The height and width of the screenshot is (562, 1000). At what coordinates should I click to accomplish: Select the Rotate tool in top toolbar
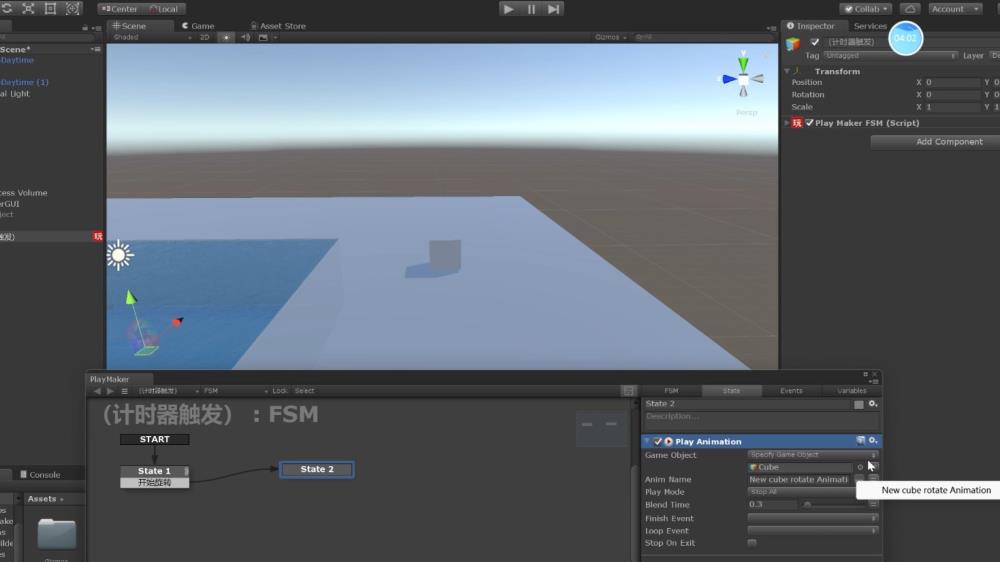tap(7, 8)
